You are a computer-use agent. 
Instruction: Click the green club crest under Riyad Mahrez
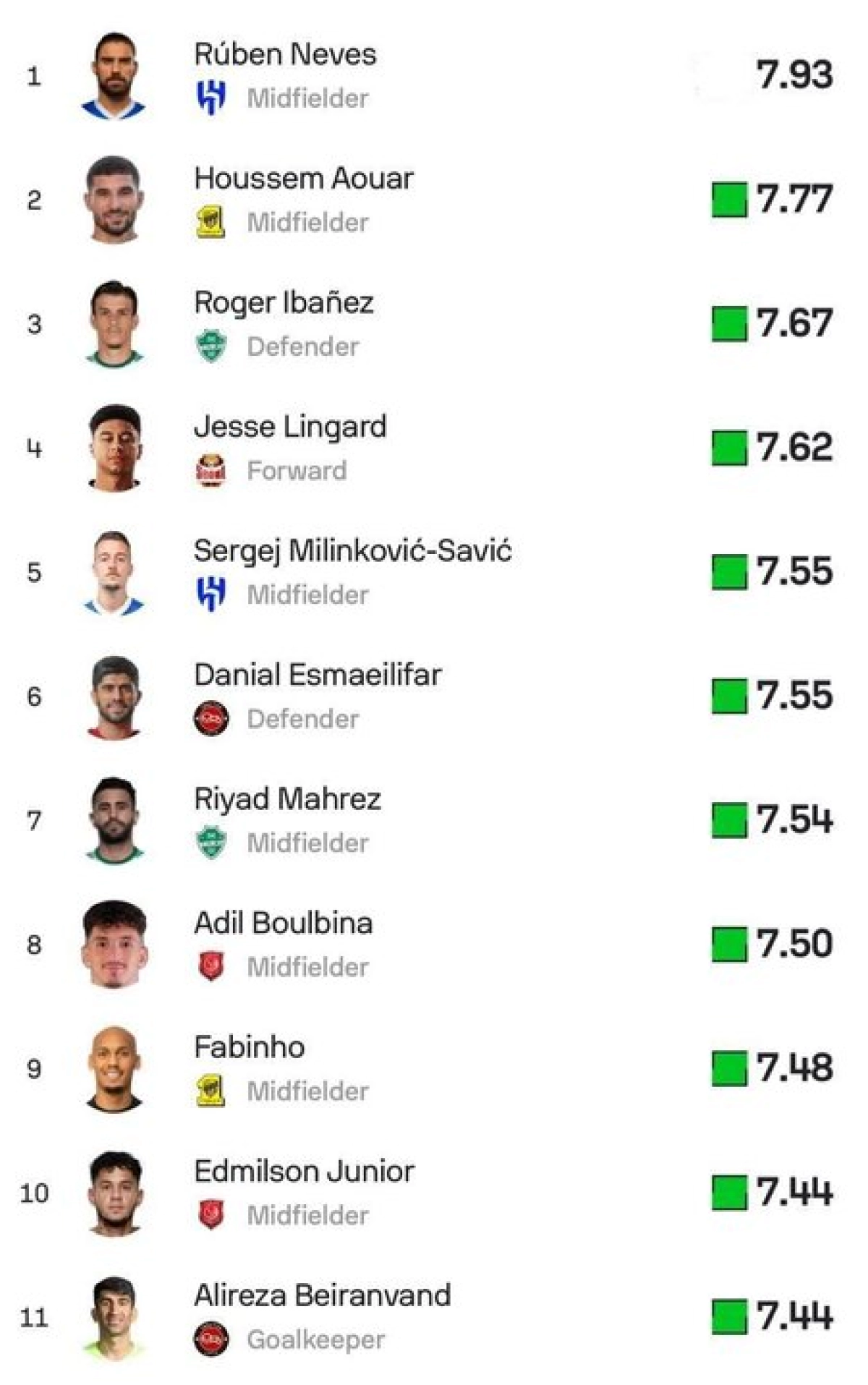pyautogui.click(x=211, y=843)
